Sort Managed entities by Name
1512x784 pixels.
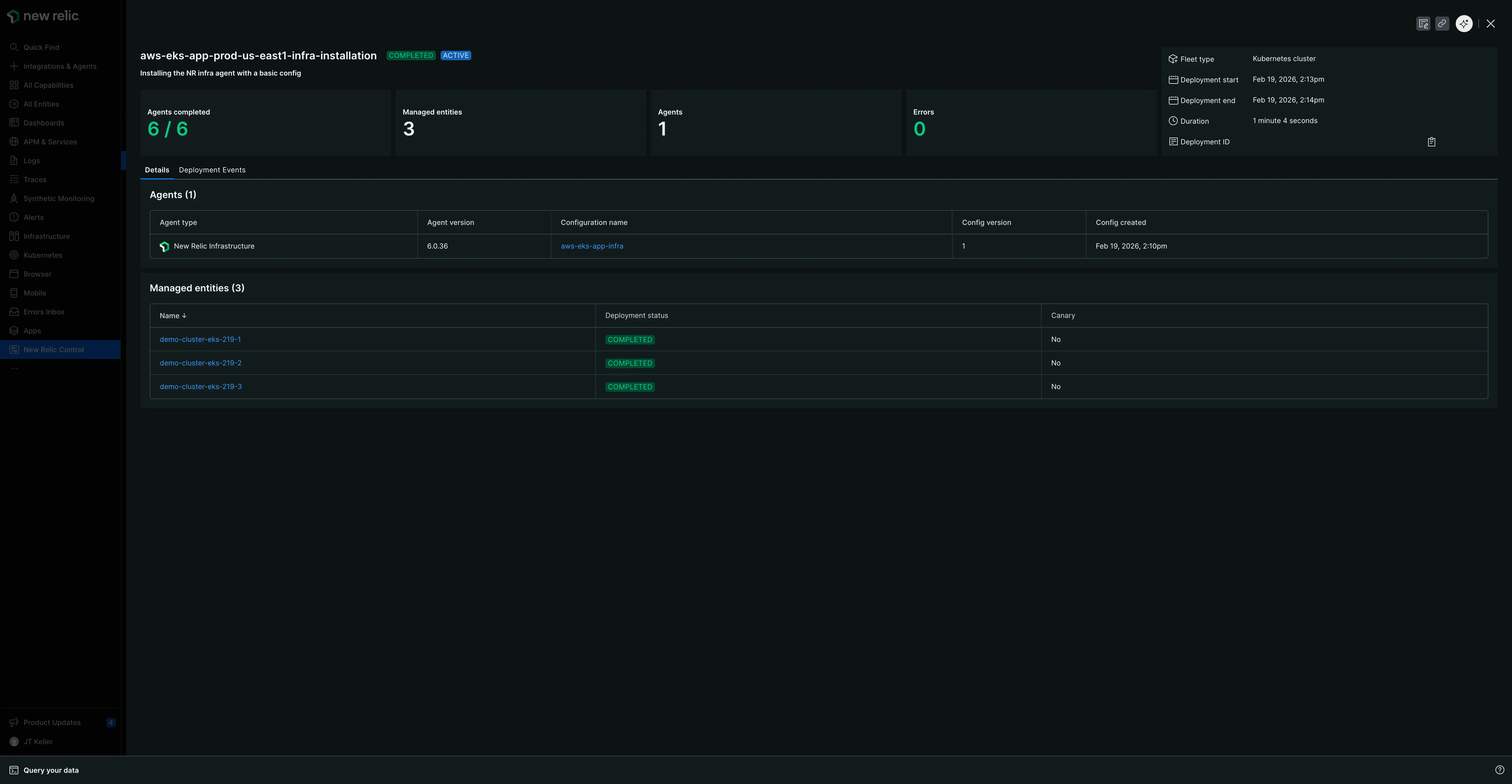(x=172, y=315)
